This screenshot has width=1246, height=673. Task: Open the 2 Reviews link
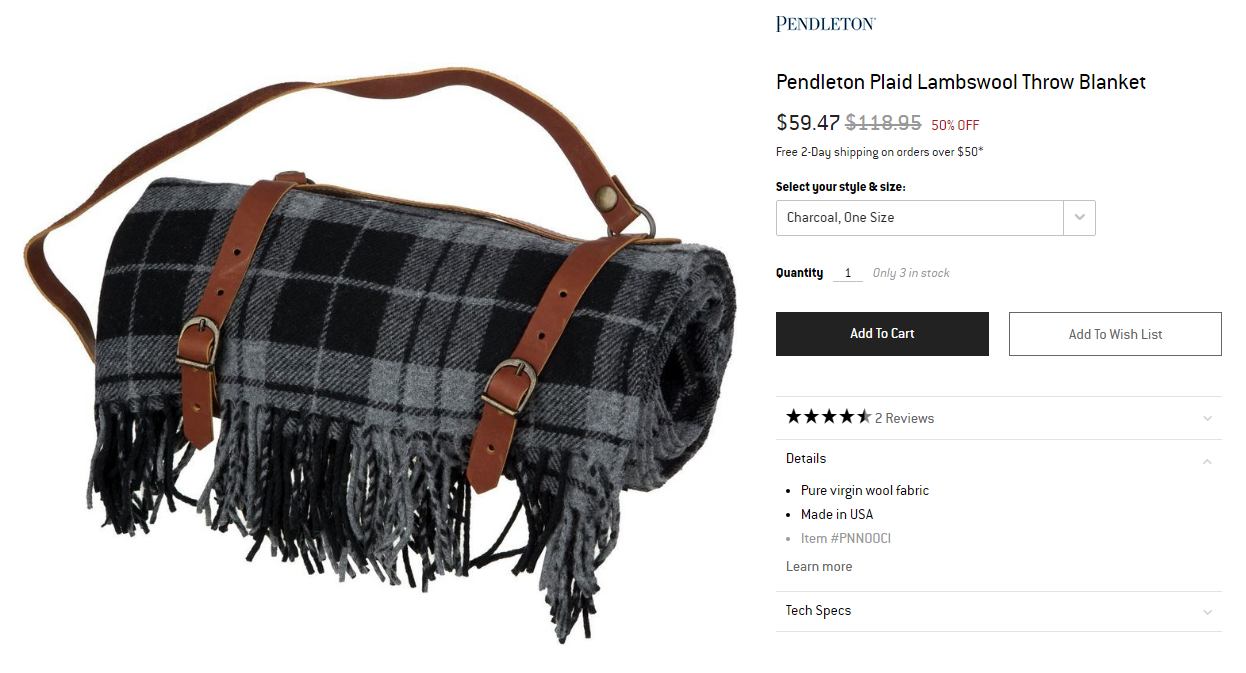click(904, 418)
